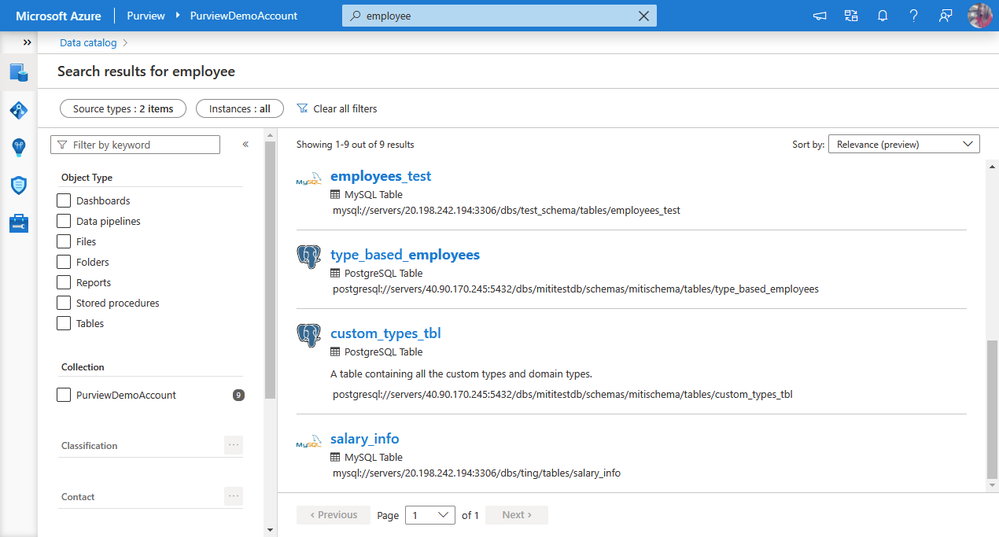This screenshot has width=999, height=537.
Task: Check the Reports object type
Action: click(x=64, y=282)
